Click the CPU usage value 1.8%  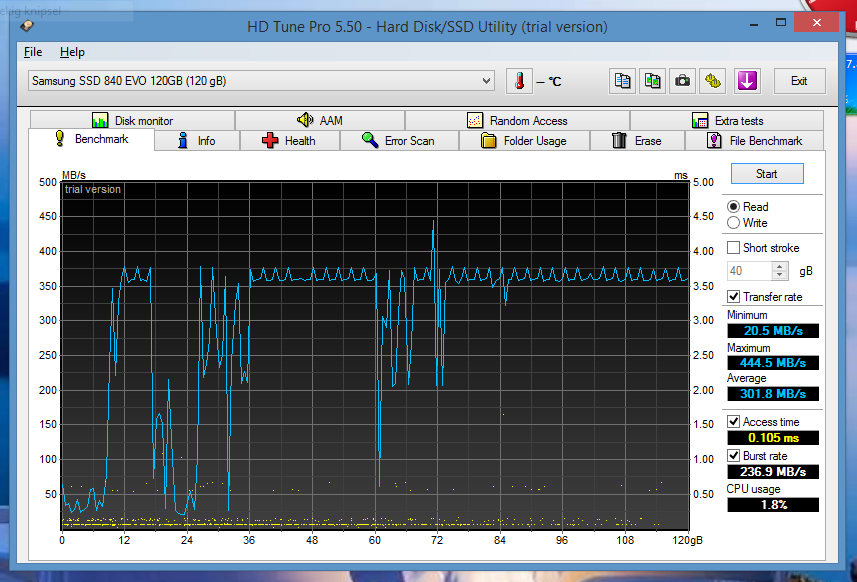tap(773, 505)
